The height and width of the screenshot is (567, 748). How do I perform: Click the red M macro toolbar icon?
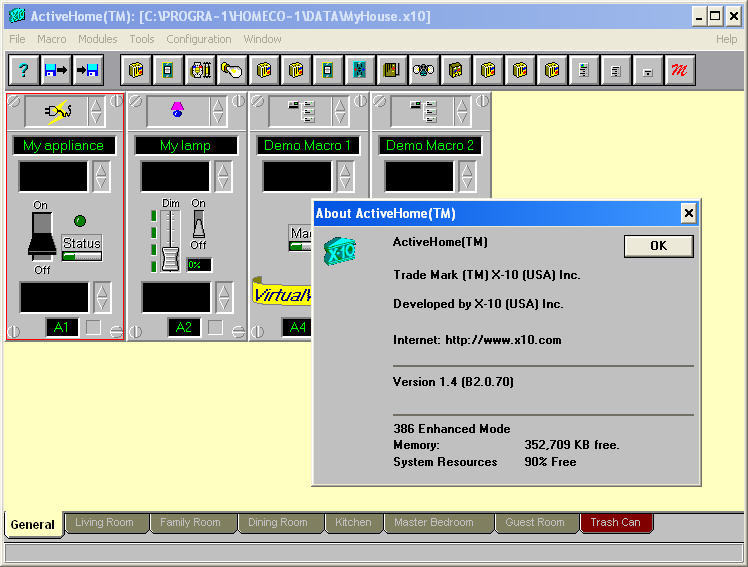(x=681, y=70)
